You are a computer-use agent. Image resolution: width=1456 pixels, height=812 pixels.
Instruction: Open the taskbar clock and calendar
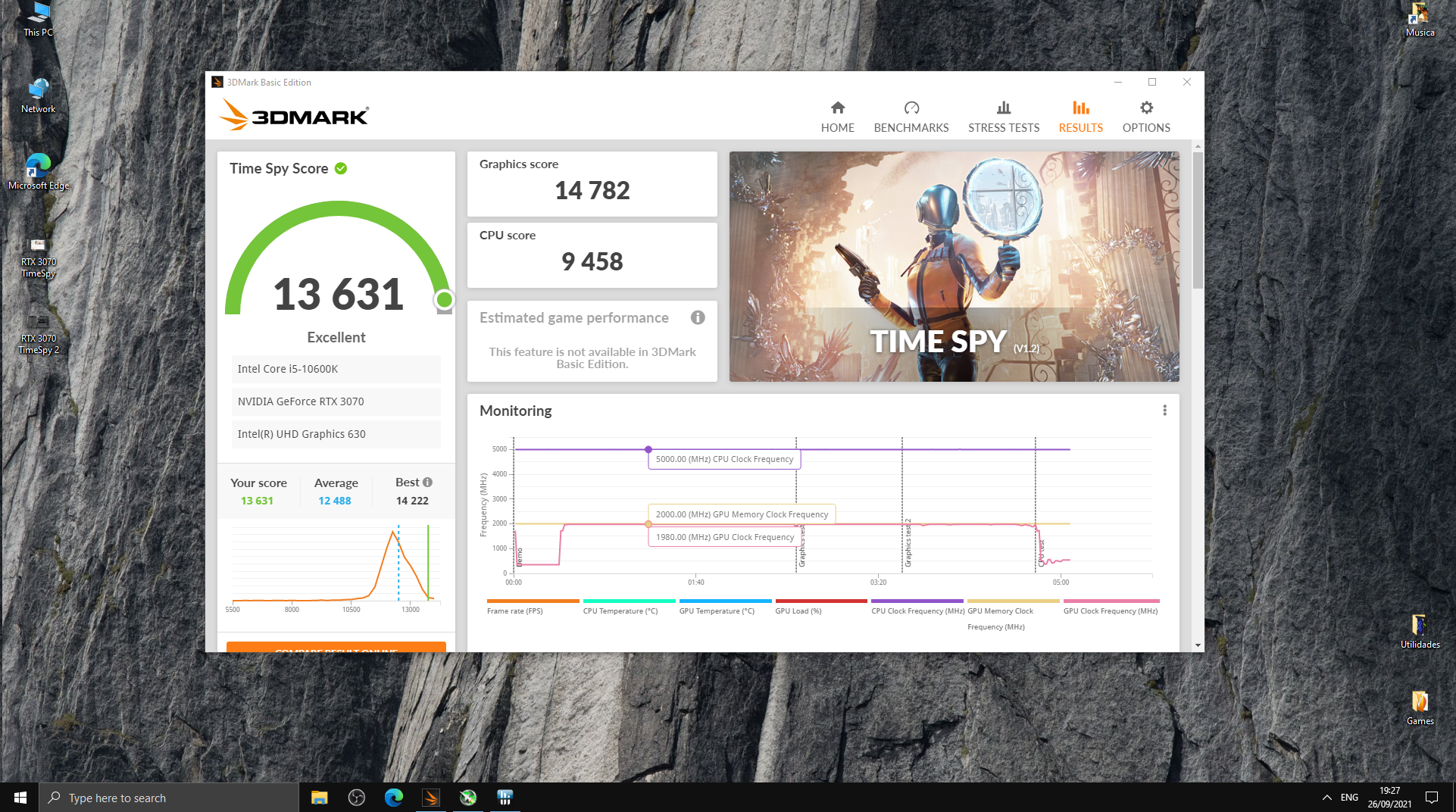tap(1389, 798)
